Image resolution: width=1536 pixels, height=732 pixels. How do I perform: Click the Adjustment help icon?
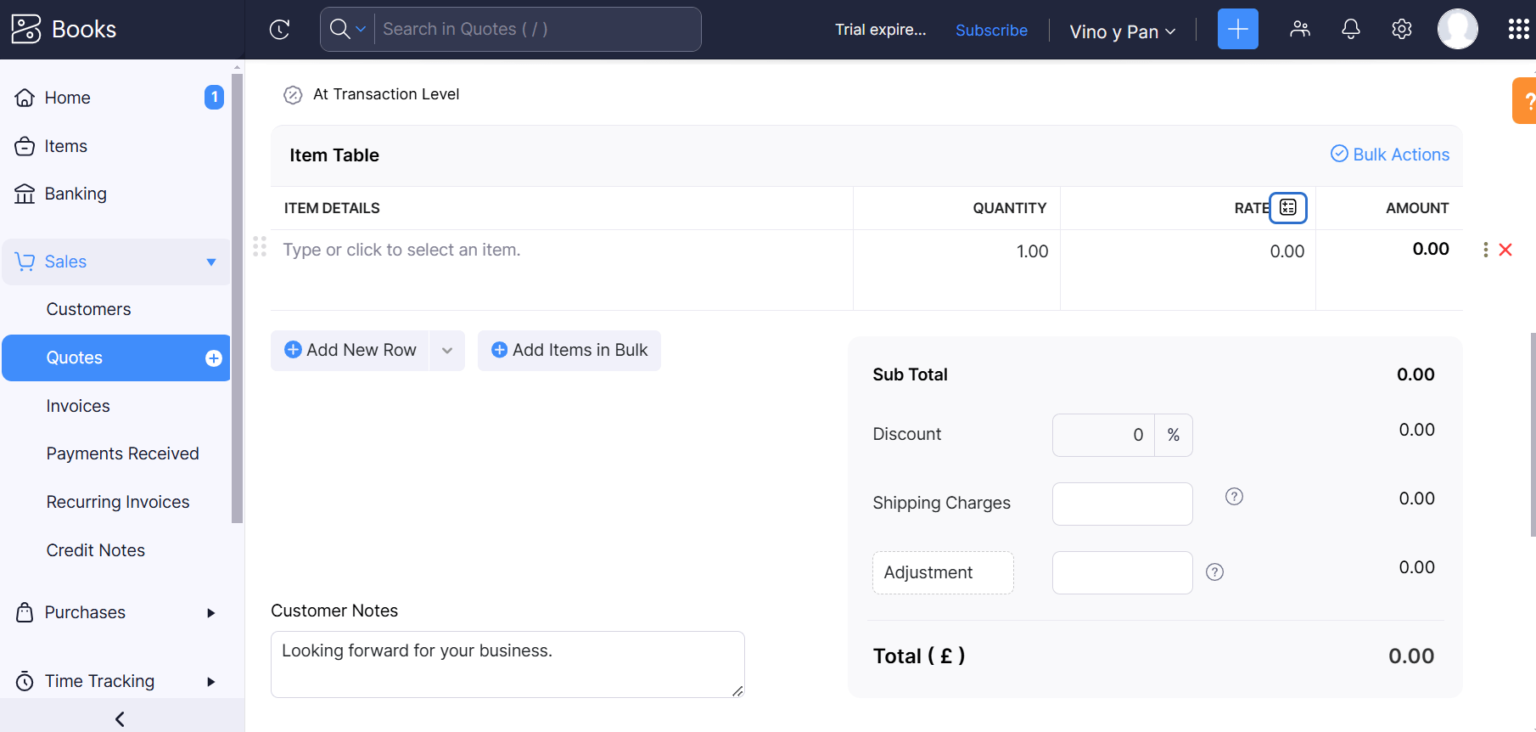(1214, 572)
